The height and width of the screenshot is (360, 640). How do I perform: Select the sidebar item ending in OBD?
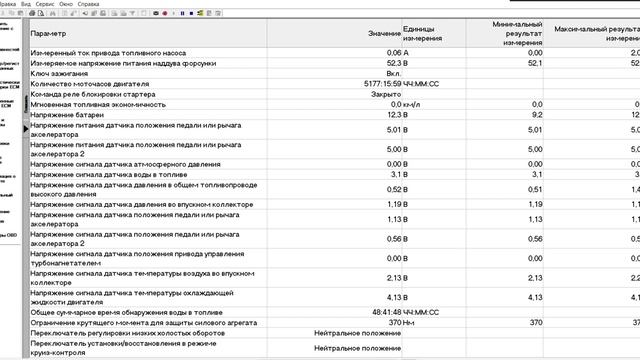click(x=9, y=235)
